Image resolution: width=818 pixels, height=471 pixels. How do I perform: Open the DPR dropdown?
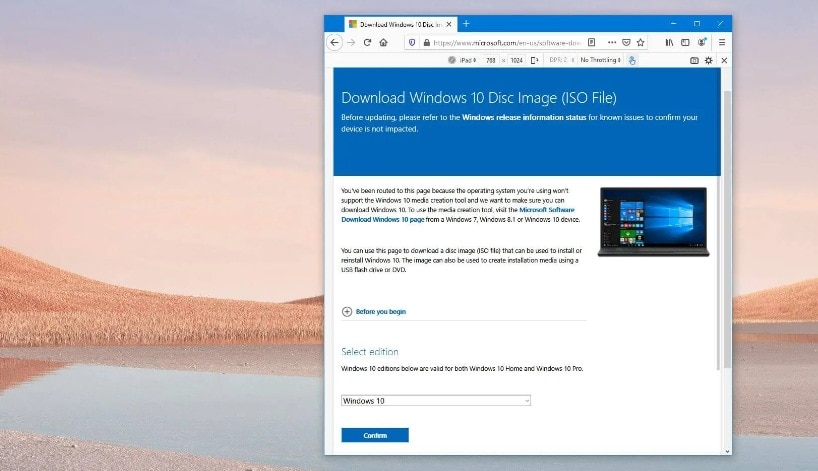coord(561,60)
